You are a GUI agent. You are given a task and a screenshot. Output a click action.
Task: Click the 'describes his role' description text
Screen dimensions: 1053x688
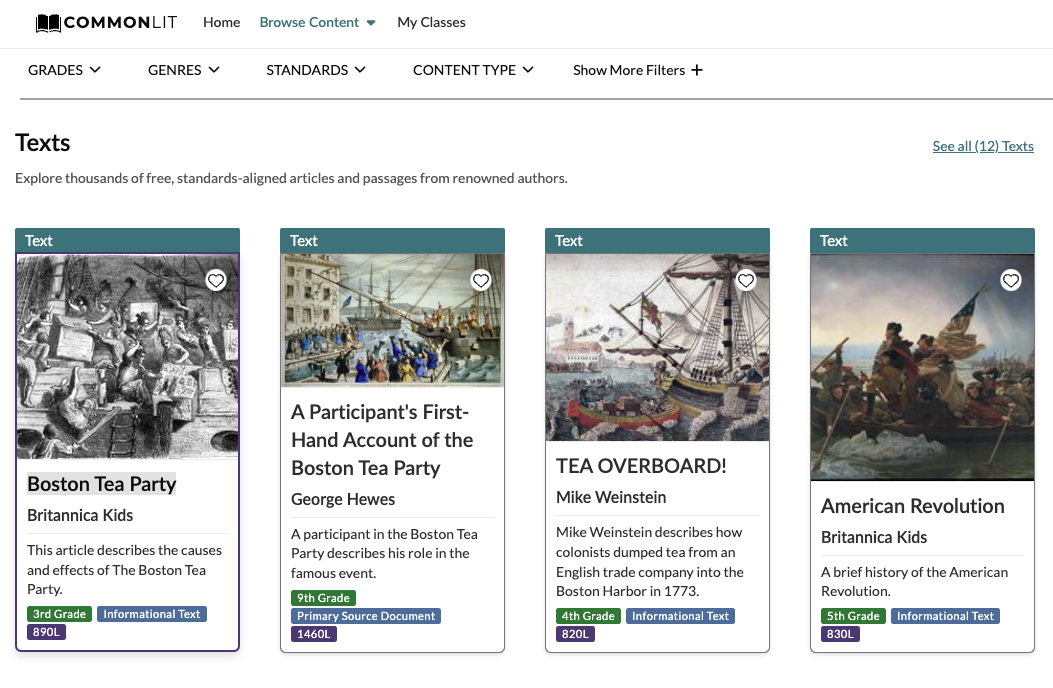[384, 554]
